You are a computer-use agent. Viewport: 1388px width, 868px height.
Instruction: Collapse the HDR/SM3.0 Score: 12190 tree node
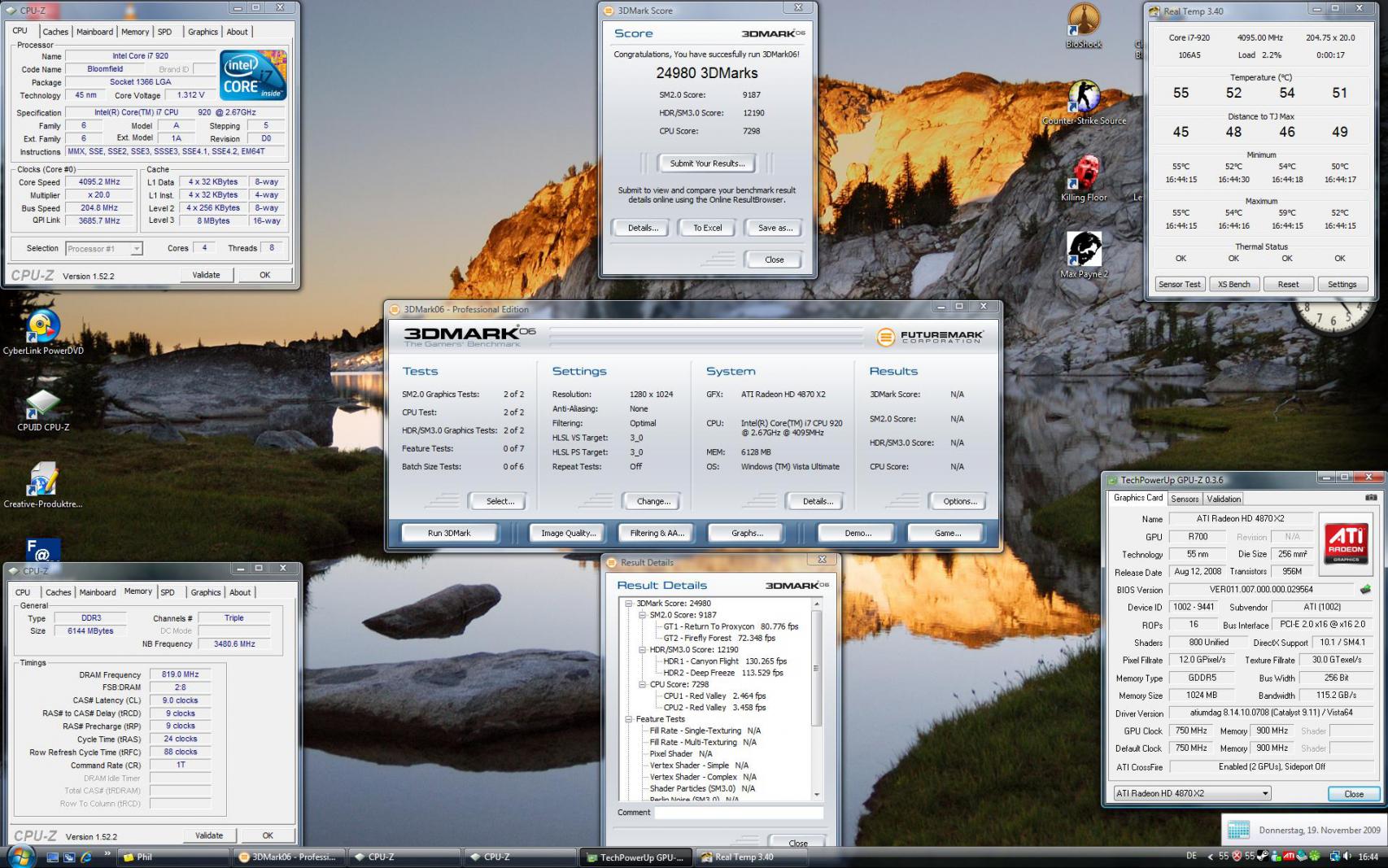point(642,650)
